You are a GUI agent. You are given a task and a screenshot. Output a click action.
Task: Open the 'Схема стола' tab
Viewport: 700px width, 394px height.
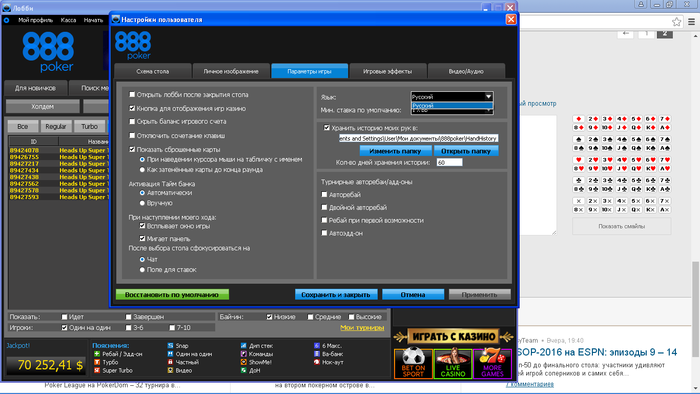153,71
